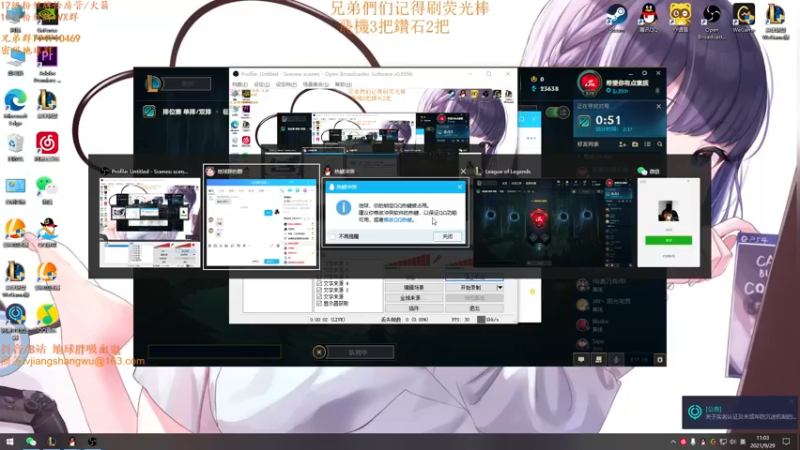Click 全域来源 button in OBS
800x450 pixels.
pyautogui.click(x=413, y=298)
